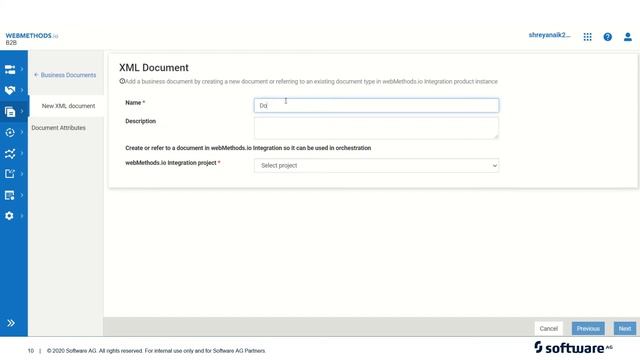
Task: Click into the Description text area
Action: tap(376, 128)
